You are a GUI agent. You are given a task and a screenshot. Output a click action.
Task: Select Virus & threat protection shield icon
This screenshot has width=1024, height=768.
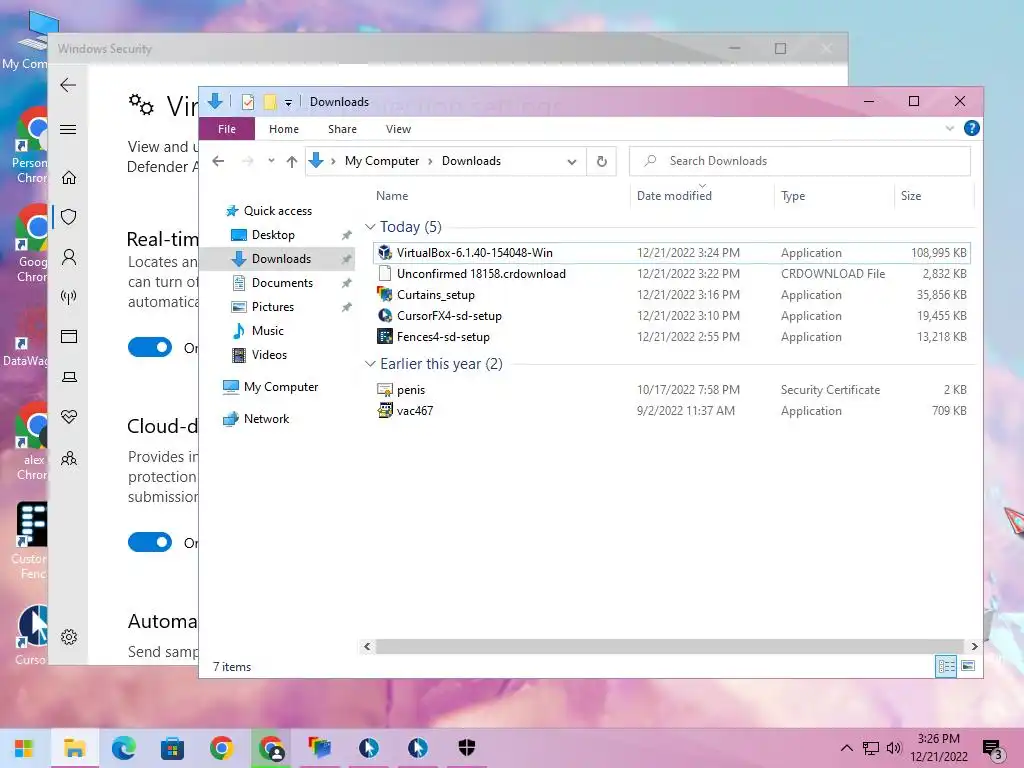coord(69,217)
